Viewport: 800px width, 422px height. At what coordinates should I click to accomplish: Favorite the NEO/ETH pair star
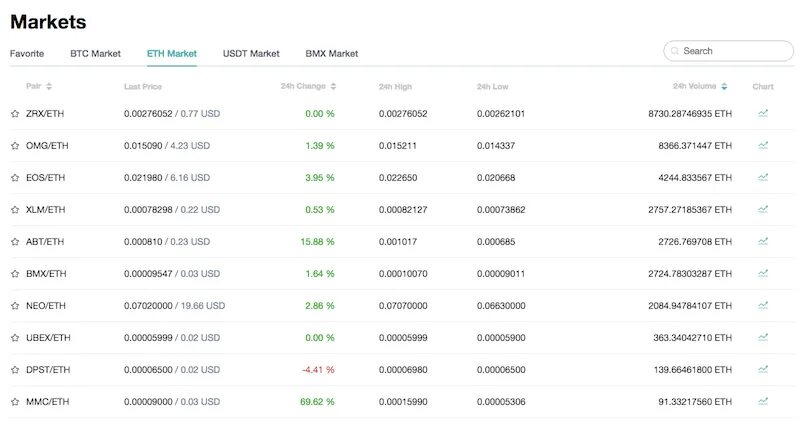(15, 306)
